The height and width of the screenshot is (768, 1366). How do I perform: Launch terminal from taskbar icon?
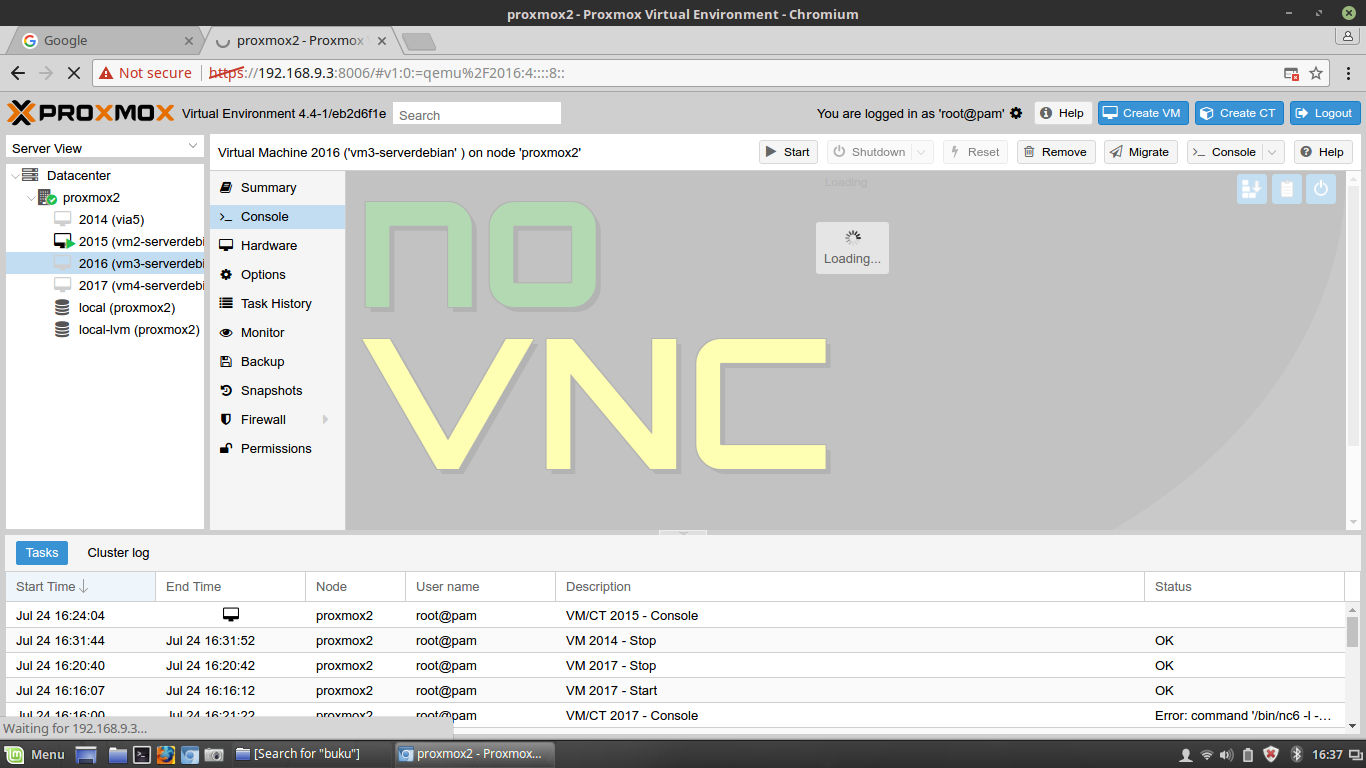click(143, 754)
